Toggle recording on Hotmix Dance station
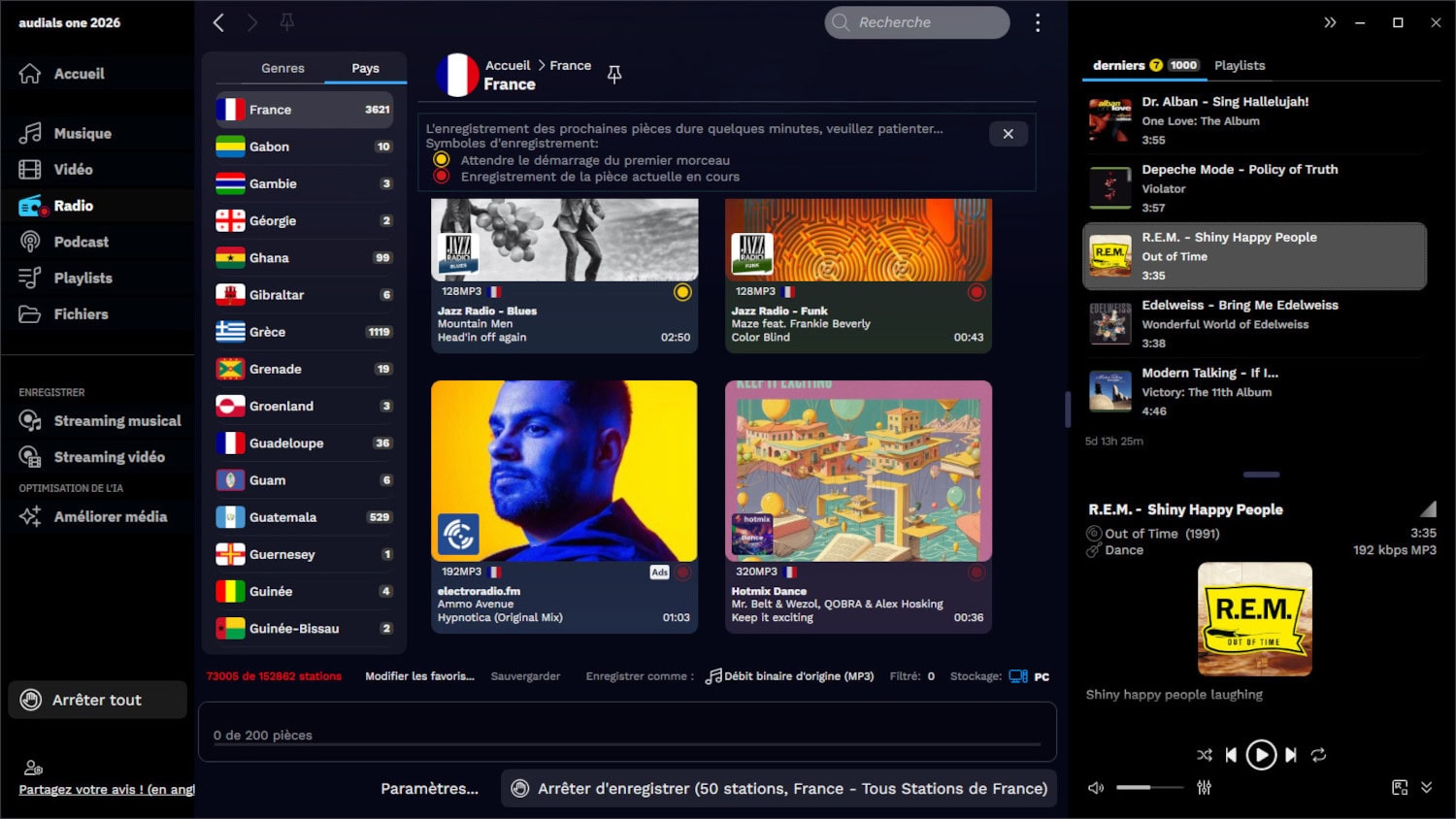Screen dimensions: 1456x819 [976, 573]
